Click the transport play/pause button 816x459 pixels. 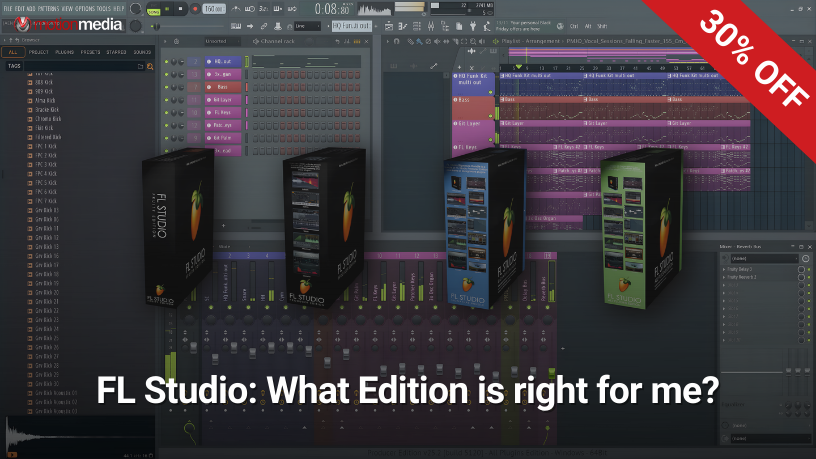(x=167, y=9)
